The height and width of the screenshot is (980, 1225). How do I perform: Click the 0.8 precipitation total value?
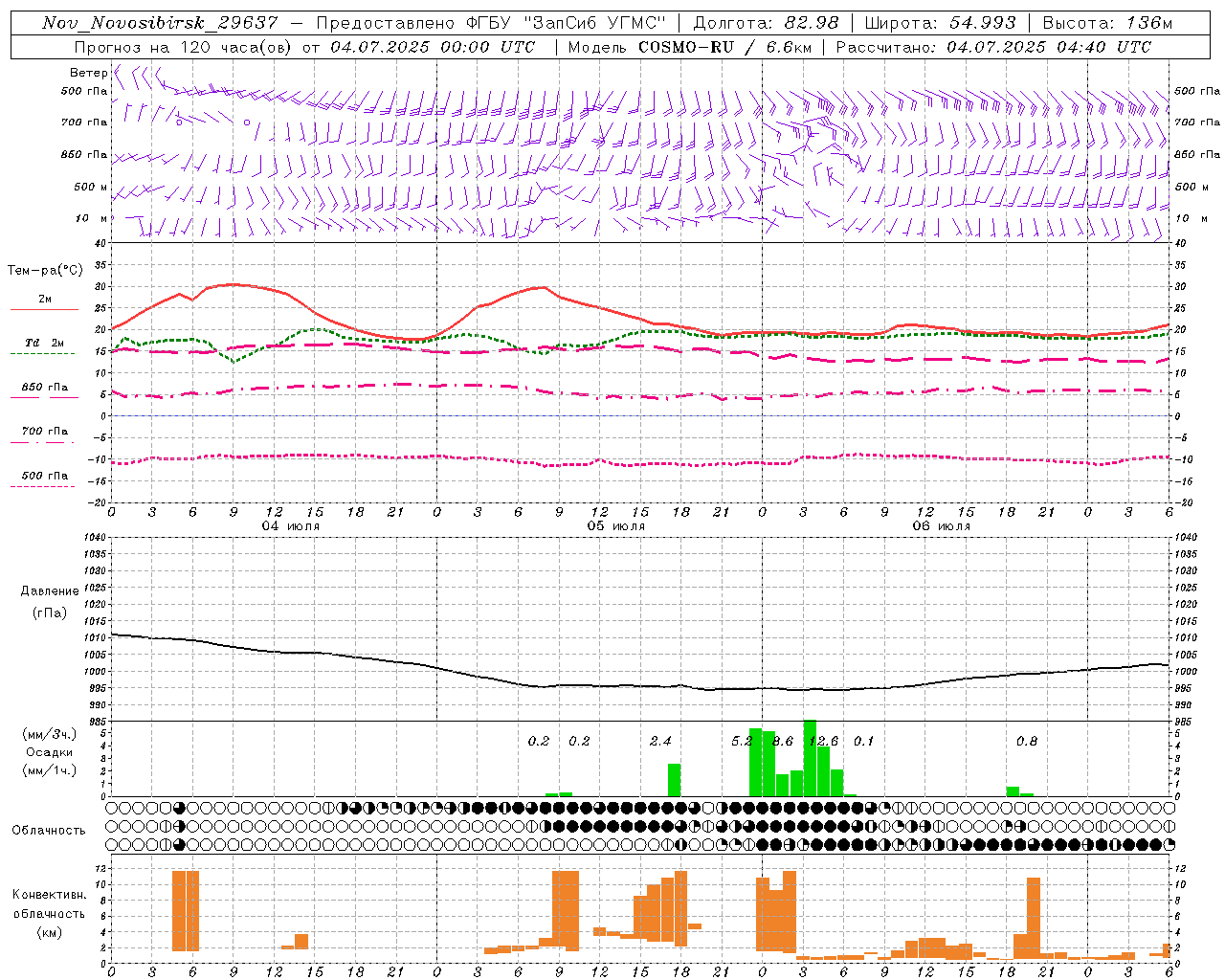[x=1026, y=741]
